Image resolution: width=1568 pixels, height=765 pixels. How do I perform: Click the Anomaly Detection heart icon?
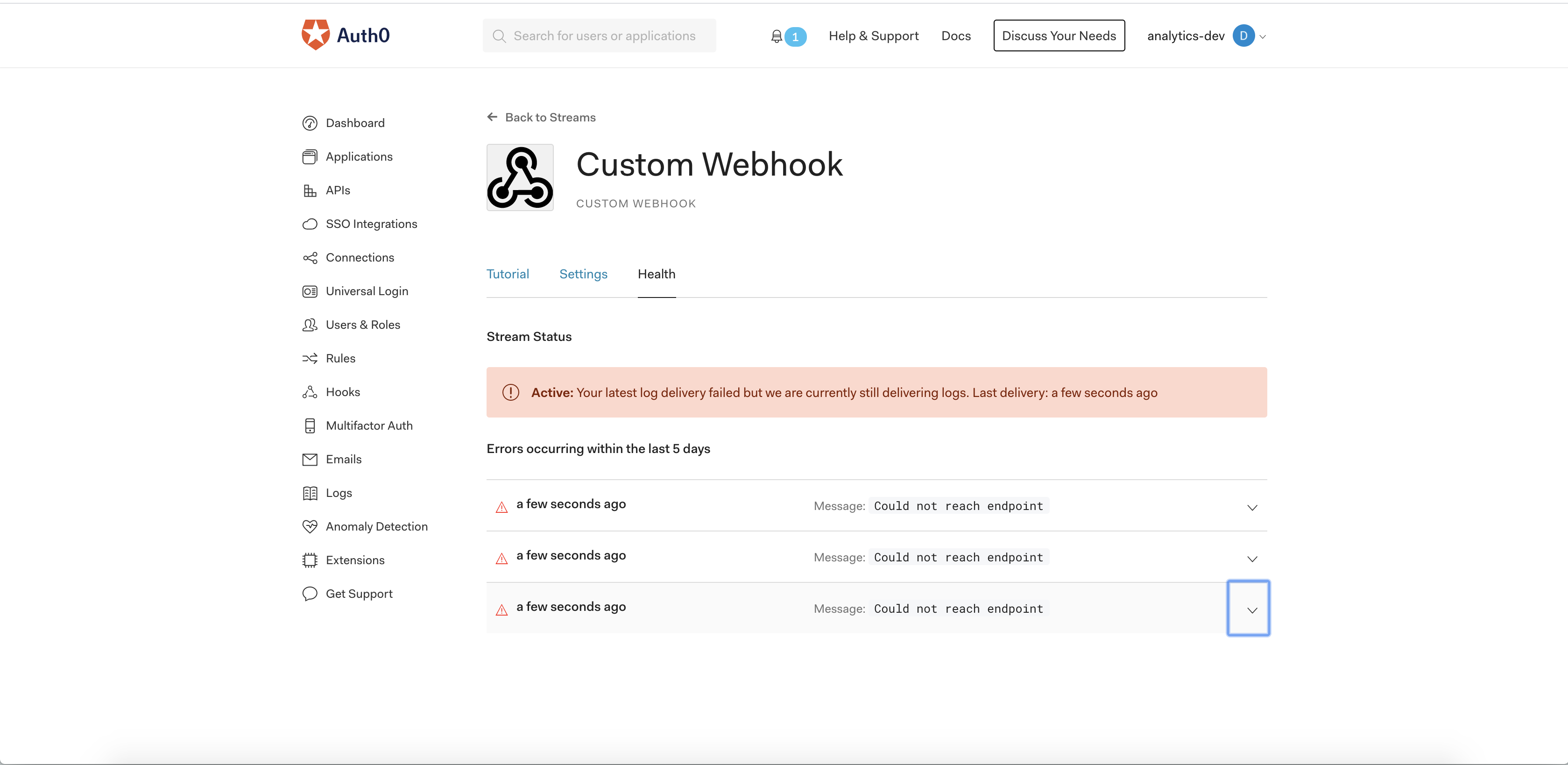[310, 526]
